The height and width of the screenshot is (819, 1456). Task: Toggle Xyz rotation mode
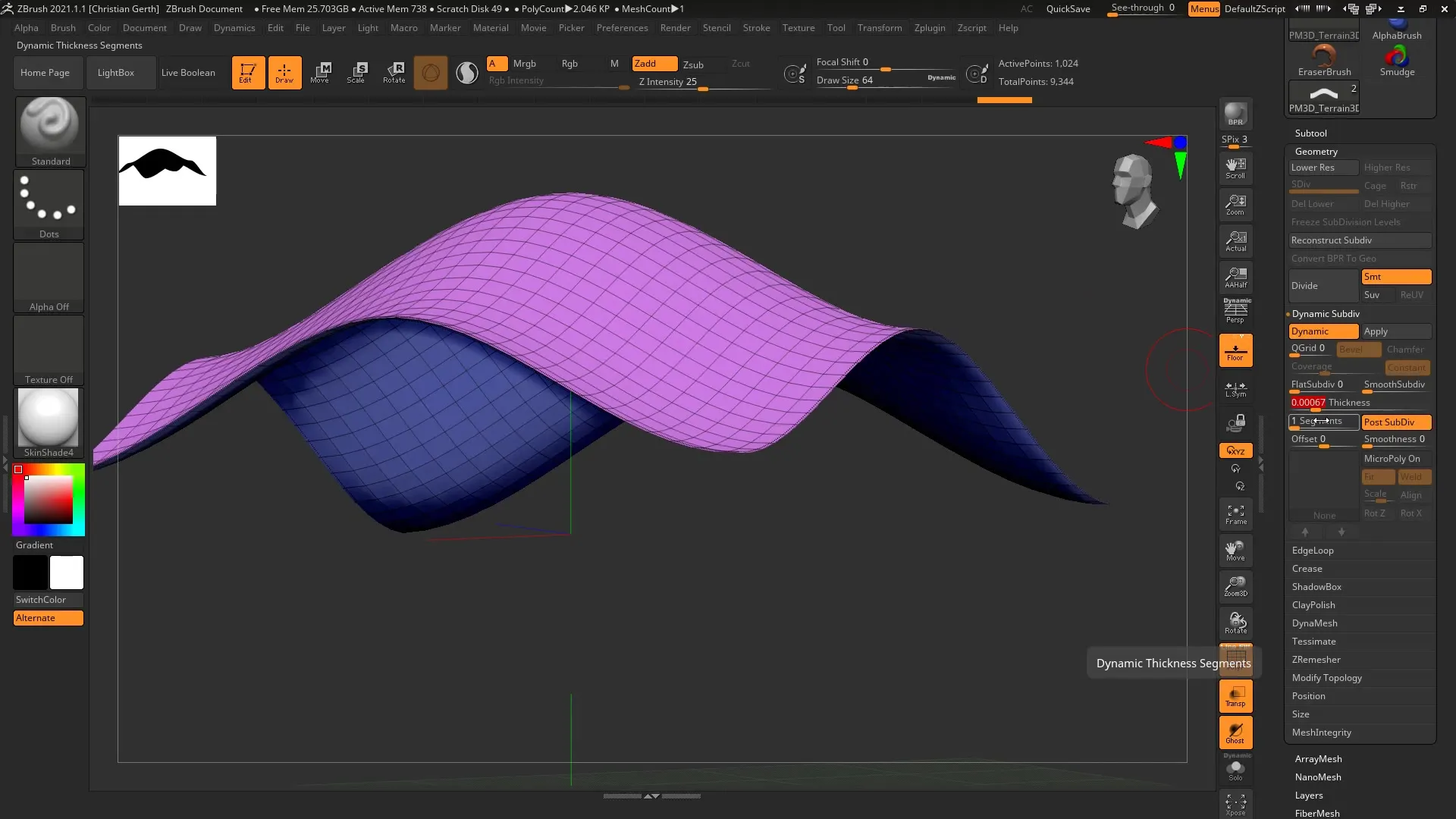(1236, 450)
